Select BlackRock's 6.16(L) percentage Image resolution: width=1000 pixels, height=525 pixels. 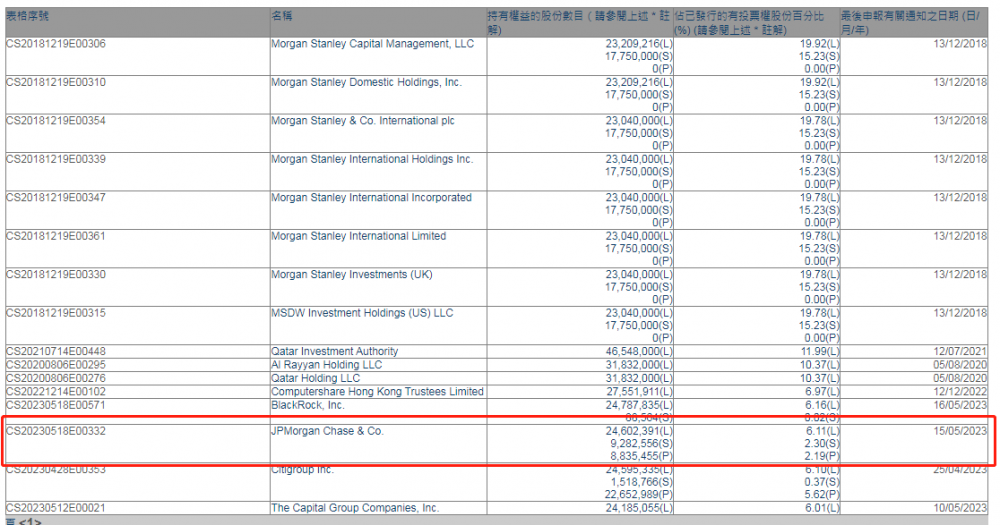[x=823, y=405]
